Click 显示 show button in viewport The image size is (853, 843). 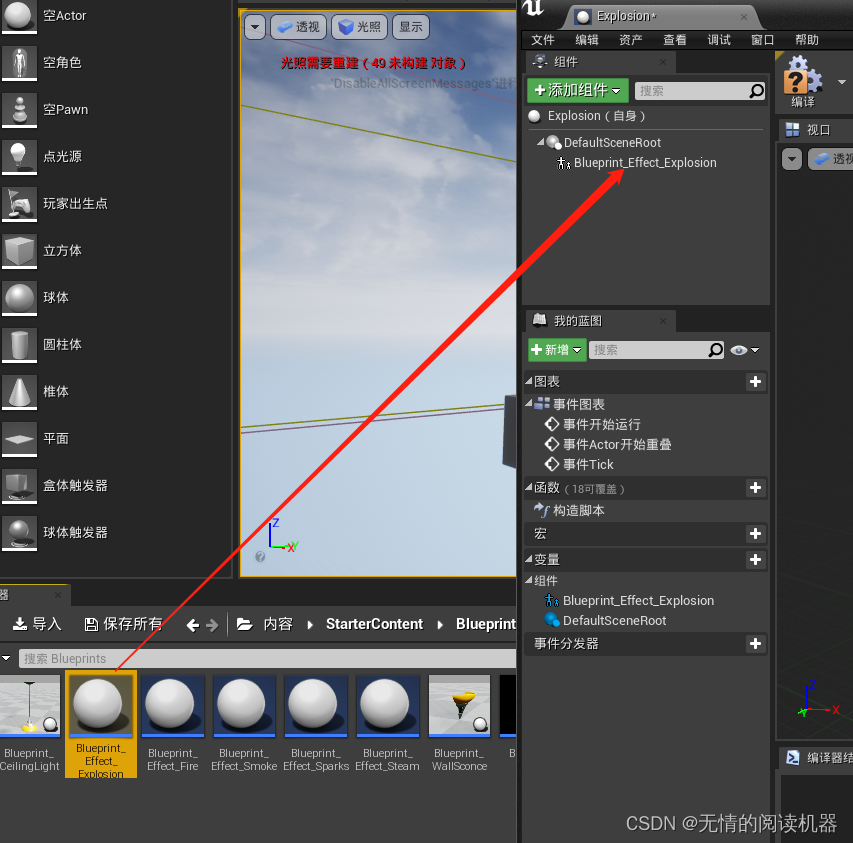point(411,27)
